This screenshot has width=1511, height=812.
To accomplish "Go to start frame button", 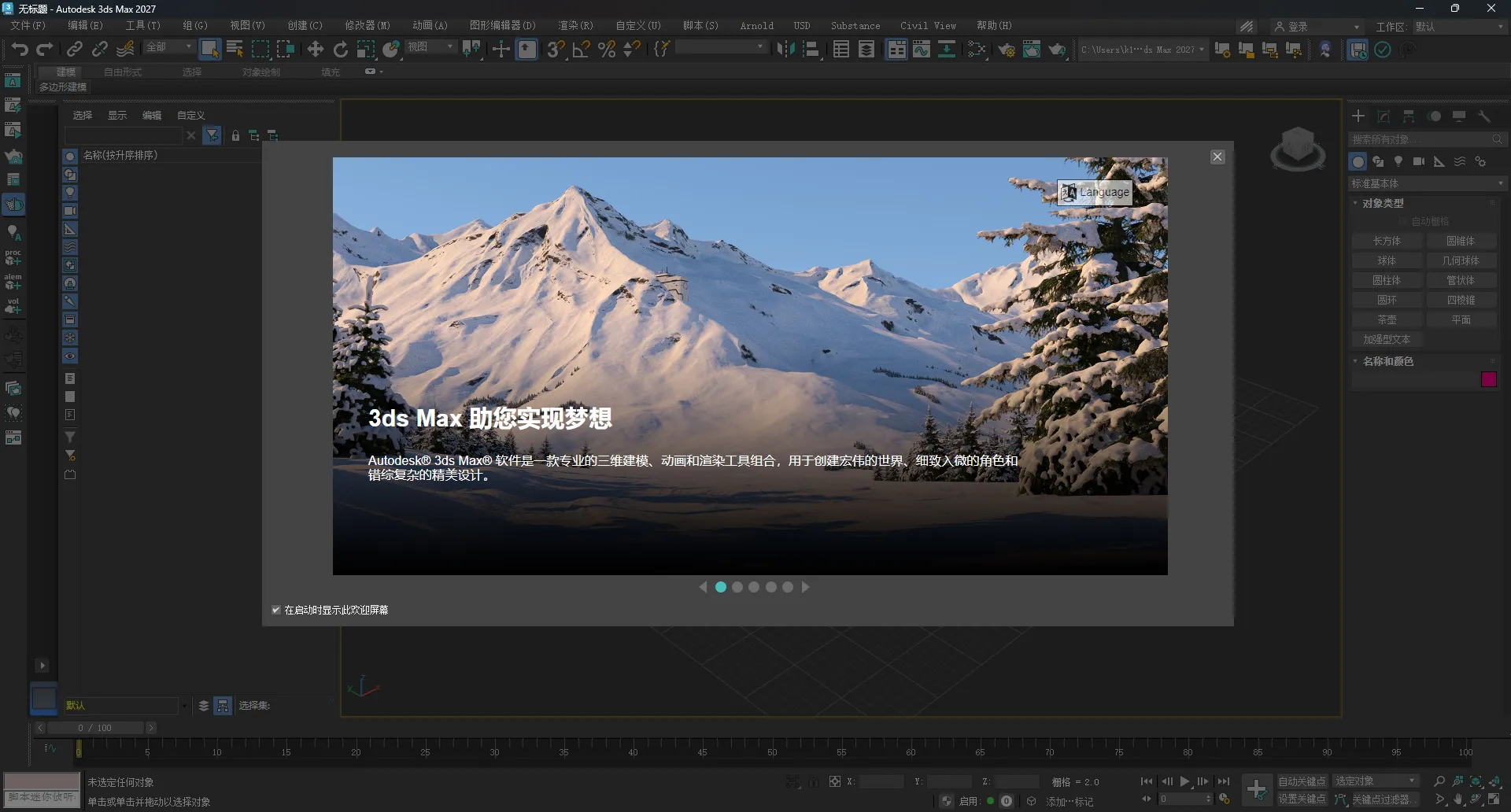I will click(x=1147, y=781).
